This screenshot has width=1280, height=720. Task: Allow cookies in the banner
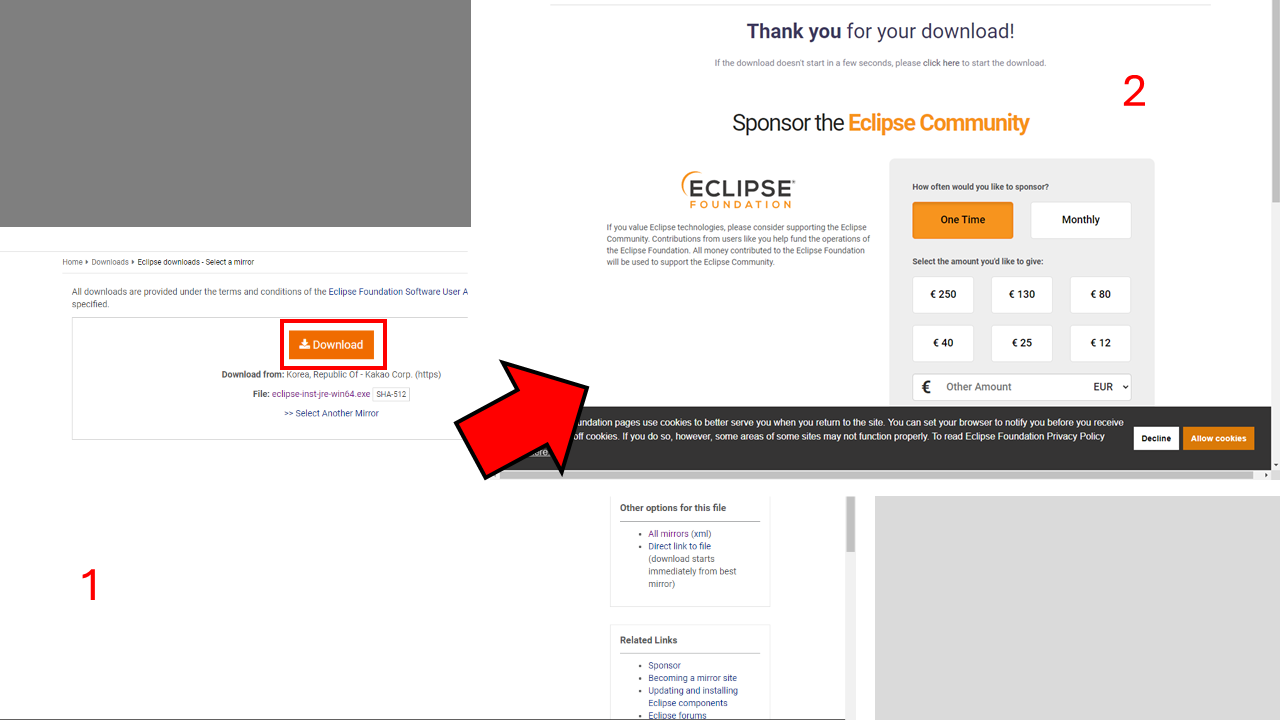(1218, 438)
